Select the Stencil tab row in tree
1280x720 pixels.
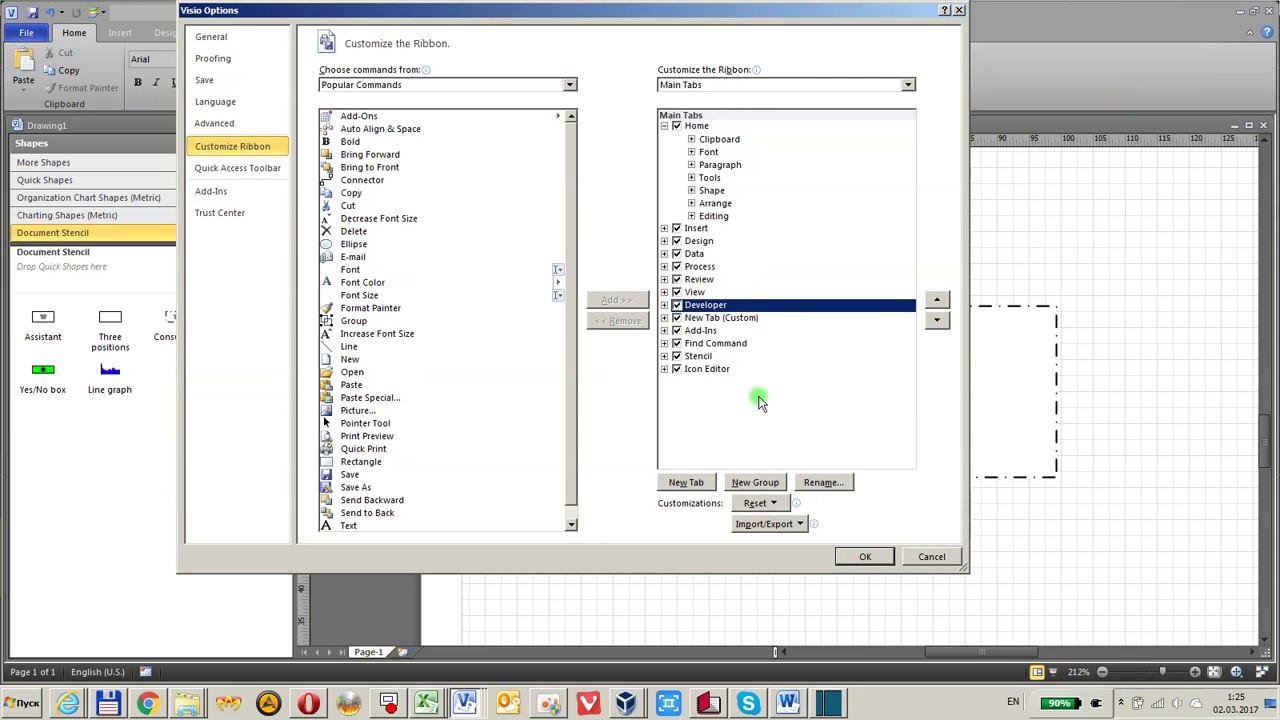tap(698, 356)
